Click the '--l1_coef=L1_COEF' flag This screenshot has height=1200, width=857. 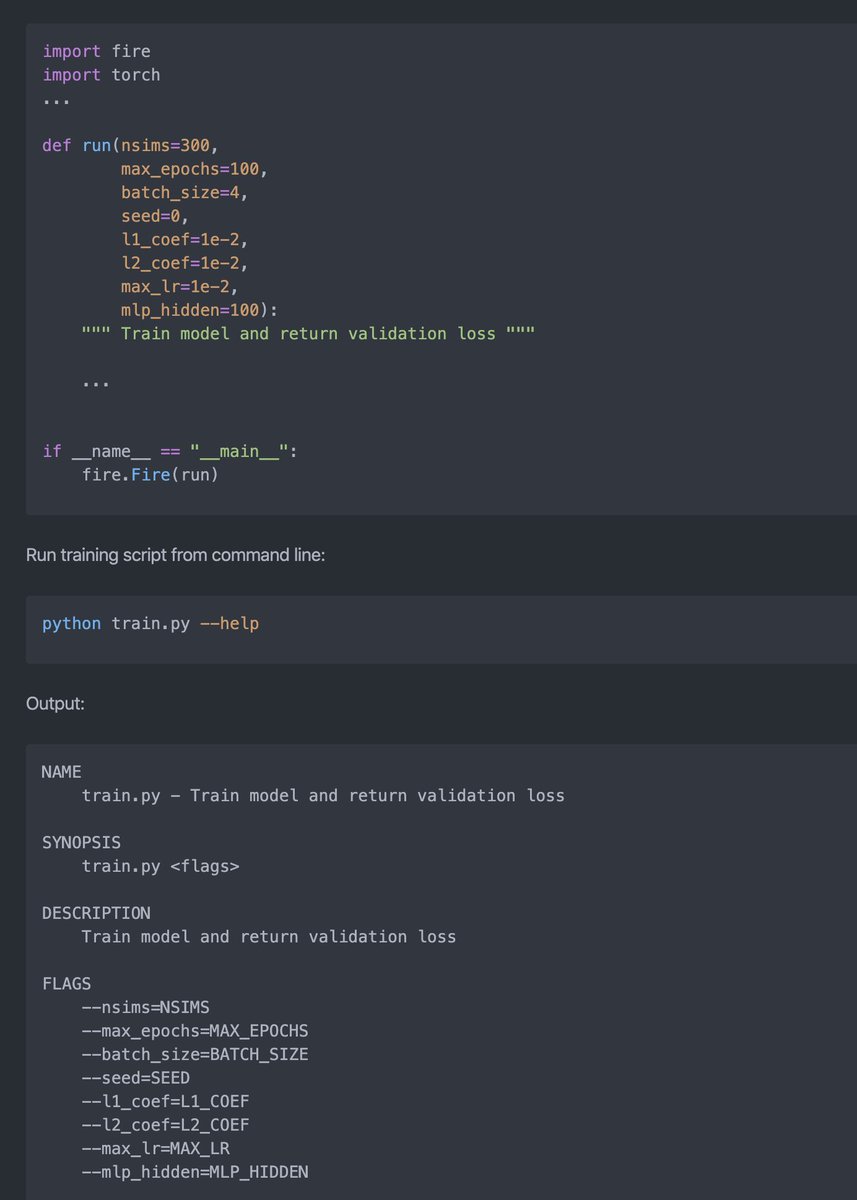point(165,1101)
